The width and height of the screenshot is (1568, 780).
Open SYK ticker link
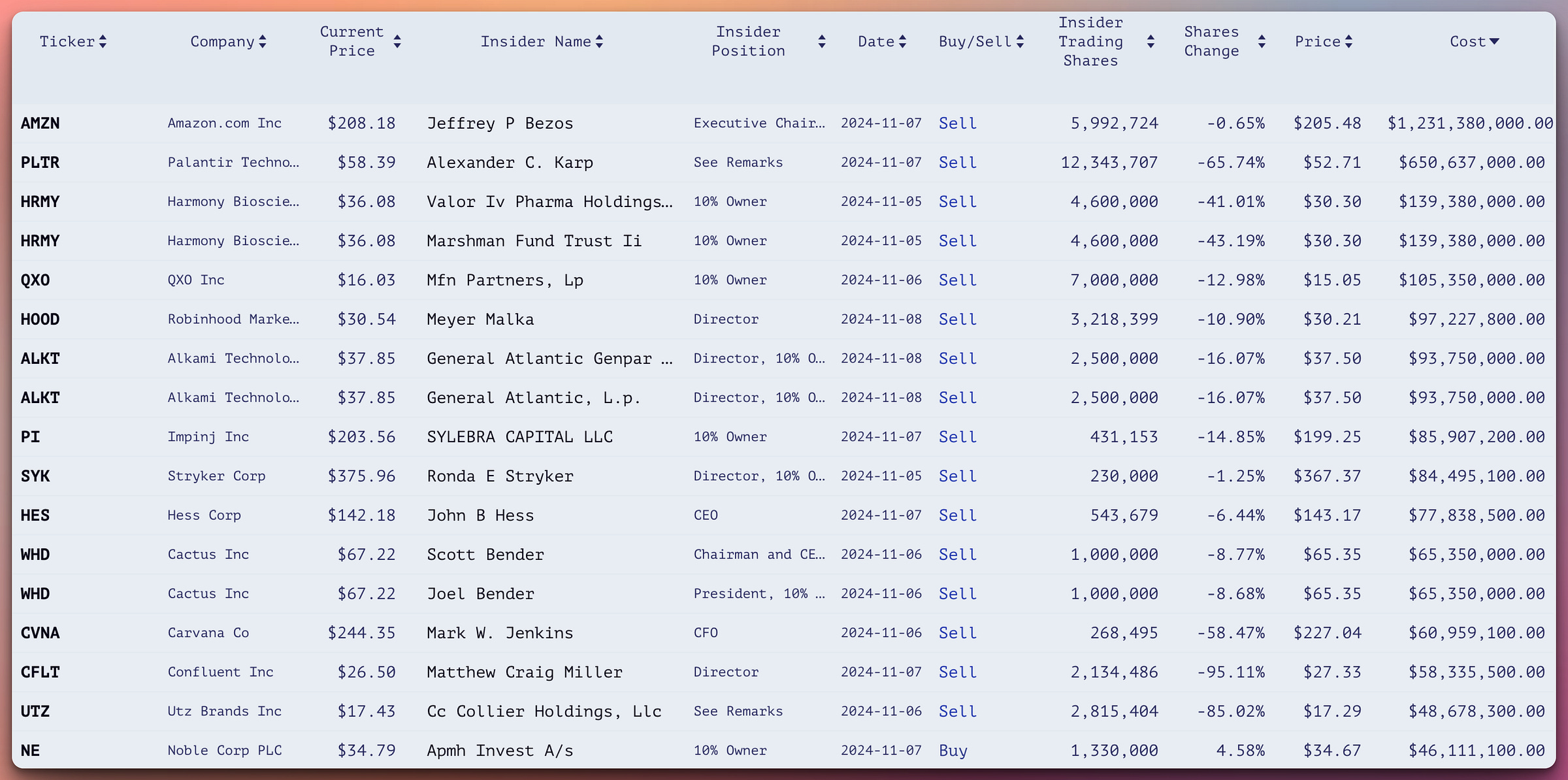click(x=35, y=476)
